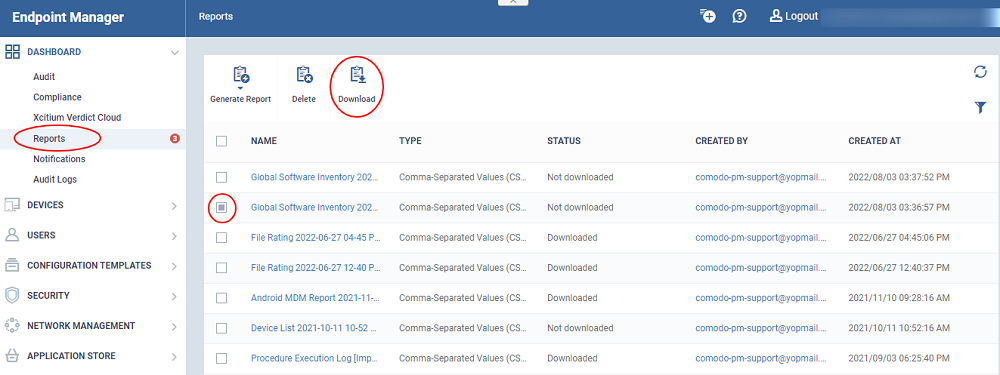Click creator email in Device List row
This screenshot has height=375, width=1000.
point(761,328)
